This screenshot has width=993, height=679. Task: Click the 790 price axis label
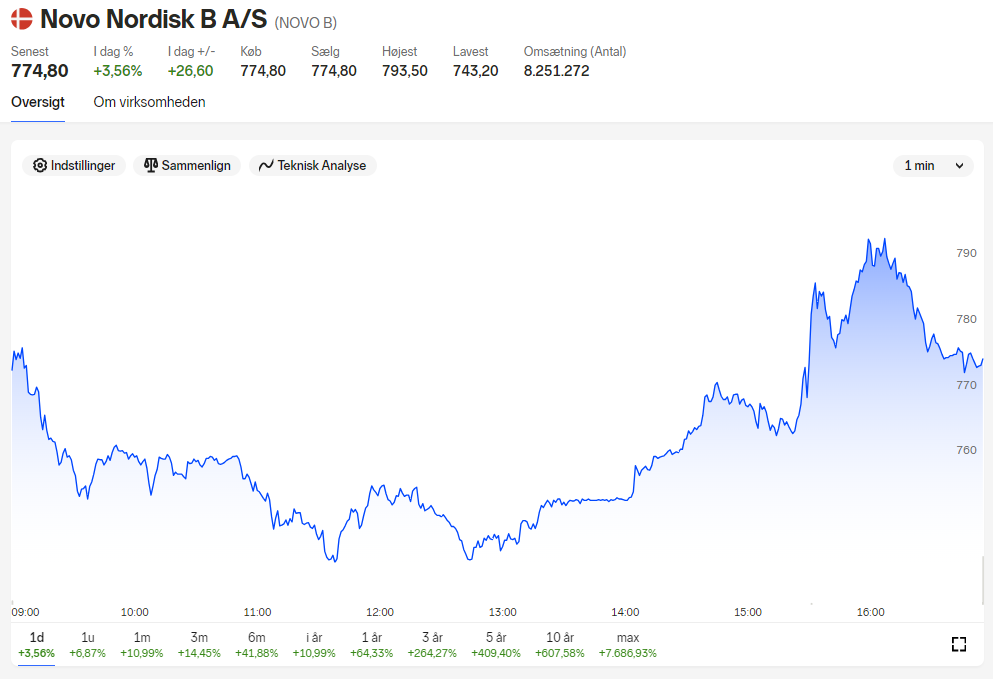(966, 253)
